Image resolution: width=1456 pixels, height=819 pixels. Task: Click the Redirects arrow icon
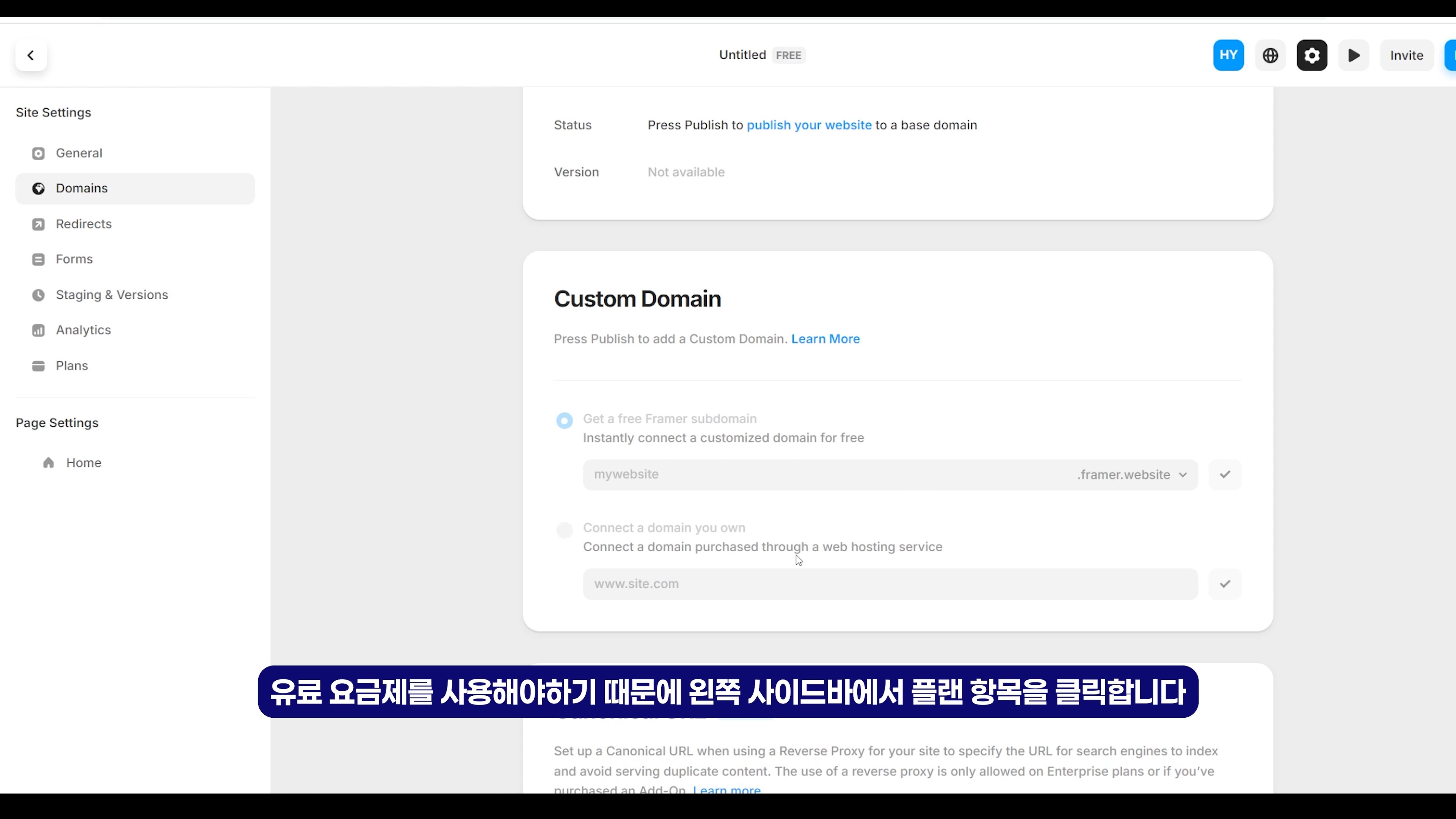tap(38, 224)
